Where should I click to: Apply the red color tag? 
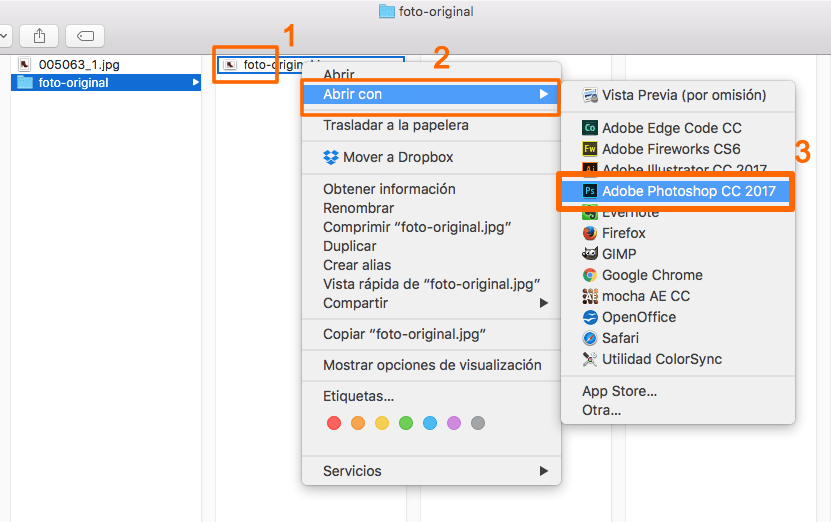334,423
